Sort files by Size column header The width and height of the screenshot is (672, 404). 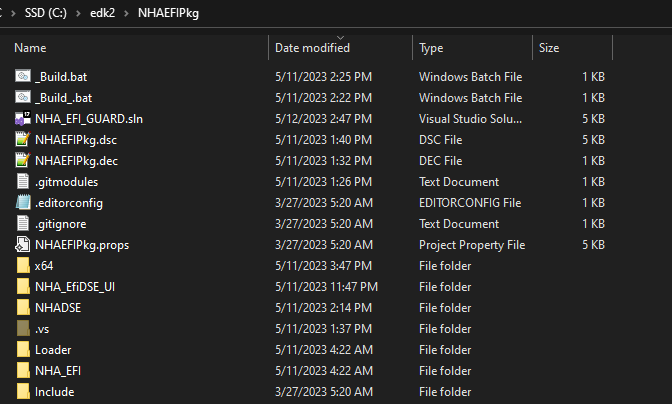coord(549,48)
